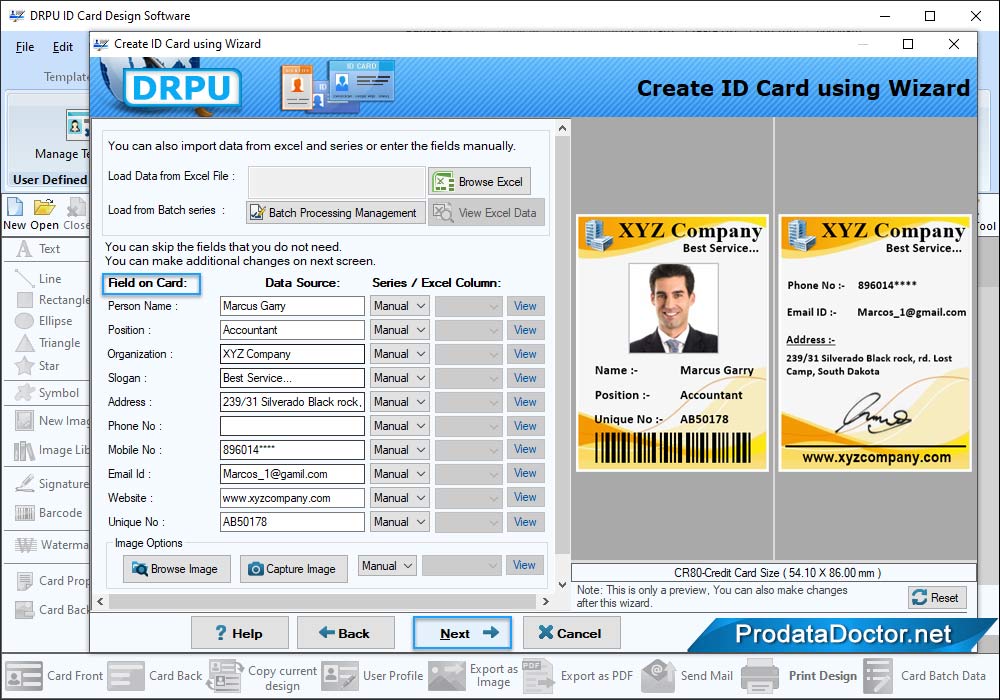Click the Email Id input field
Screen dimensions: 1000x700
click(292, 474)
